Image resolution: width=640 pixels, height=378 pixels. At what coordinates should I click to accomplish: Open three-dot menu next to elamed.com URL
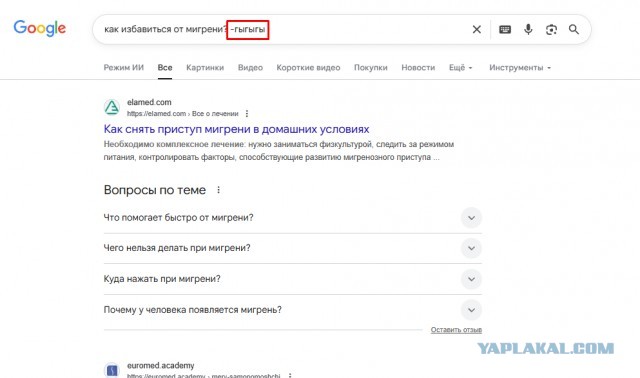[247, 113]
